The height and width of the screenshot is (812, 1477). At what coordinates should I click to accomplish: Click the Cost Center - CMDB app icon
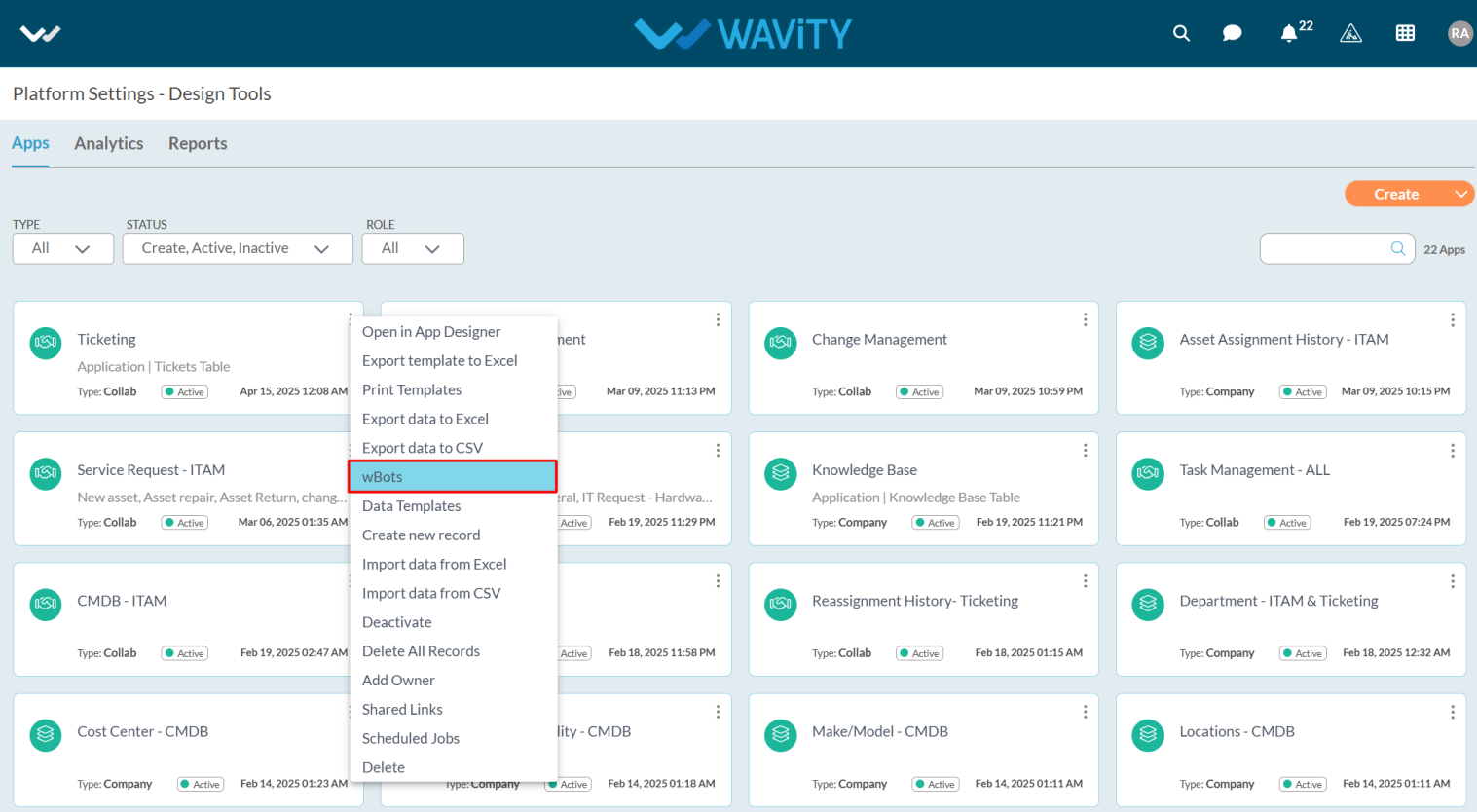coord(46,734)
